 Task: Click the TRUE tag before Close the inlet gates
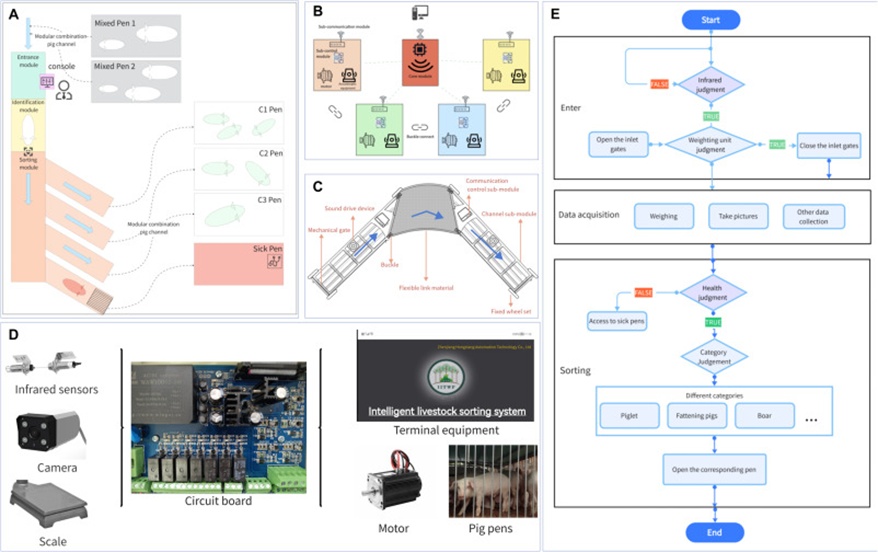point(777,144)
